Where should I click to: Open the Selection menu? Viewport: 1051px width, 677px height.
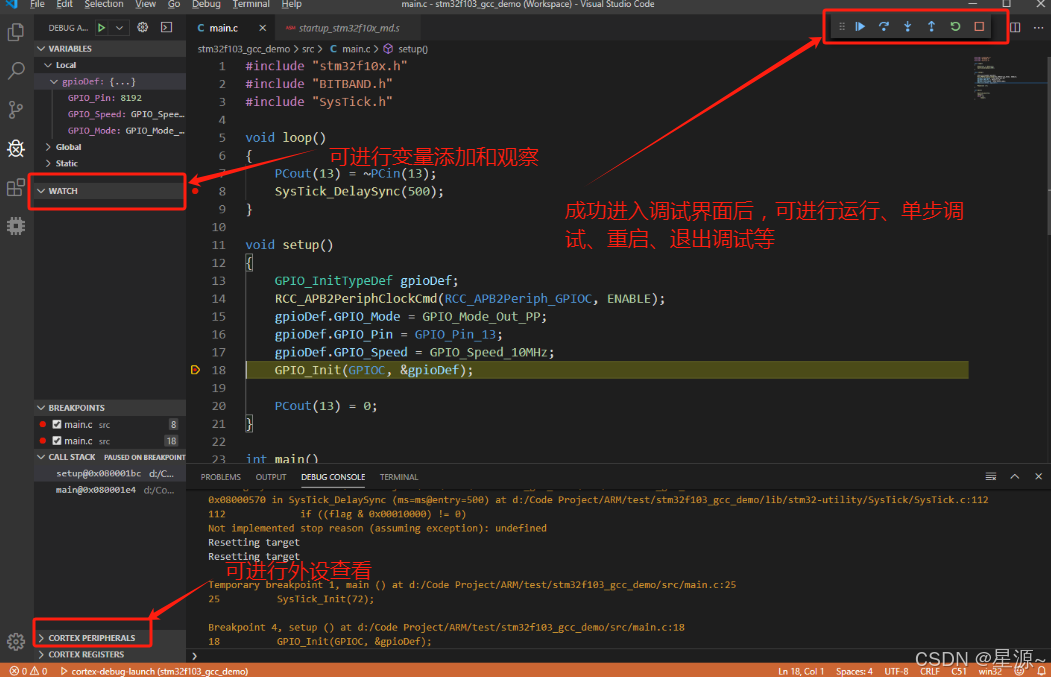(x=104, y=4)
